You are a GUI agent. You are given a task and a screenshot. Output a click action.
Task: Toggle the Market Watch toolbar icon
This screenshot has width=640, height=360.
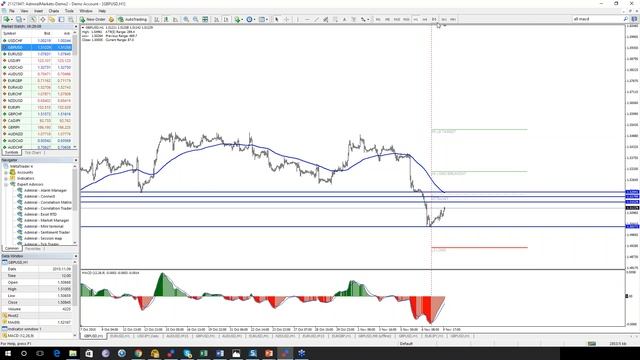point(33,19)
